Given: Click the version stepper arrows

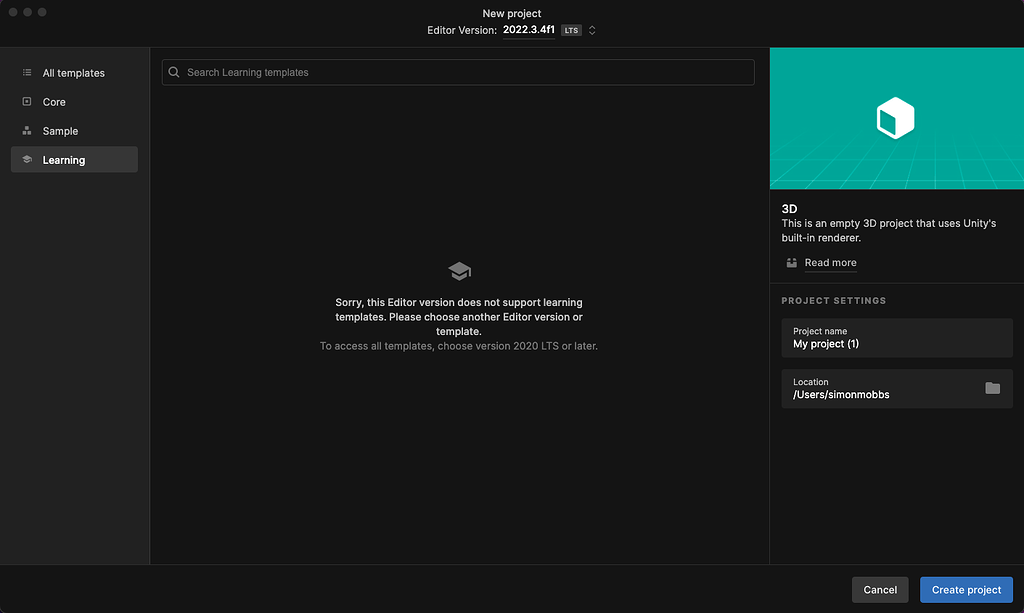Looking at the screenshot, I should 590,30.
